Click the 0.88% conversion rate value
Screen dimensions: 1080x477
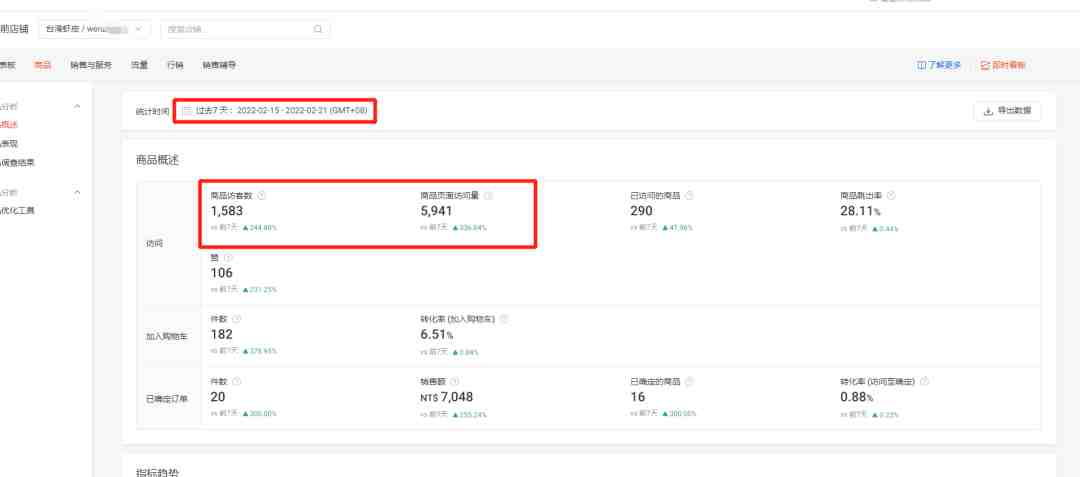click(857, 396)
